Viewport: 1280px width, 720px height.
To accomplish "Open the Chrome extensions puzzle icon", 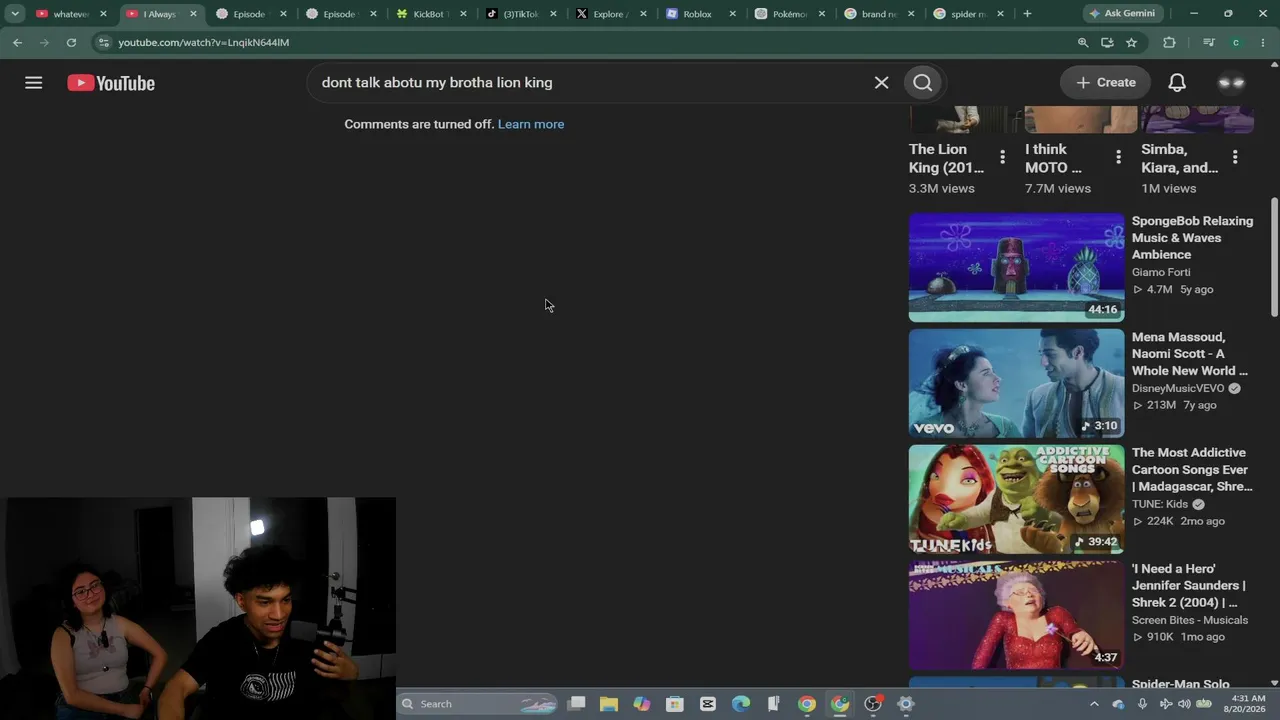I will [x=1169, y=43].
